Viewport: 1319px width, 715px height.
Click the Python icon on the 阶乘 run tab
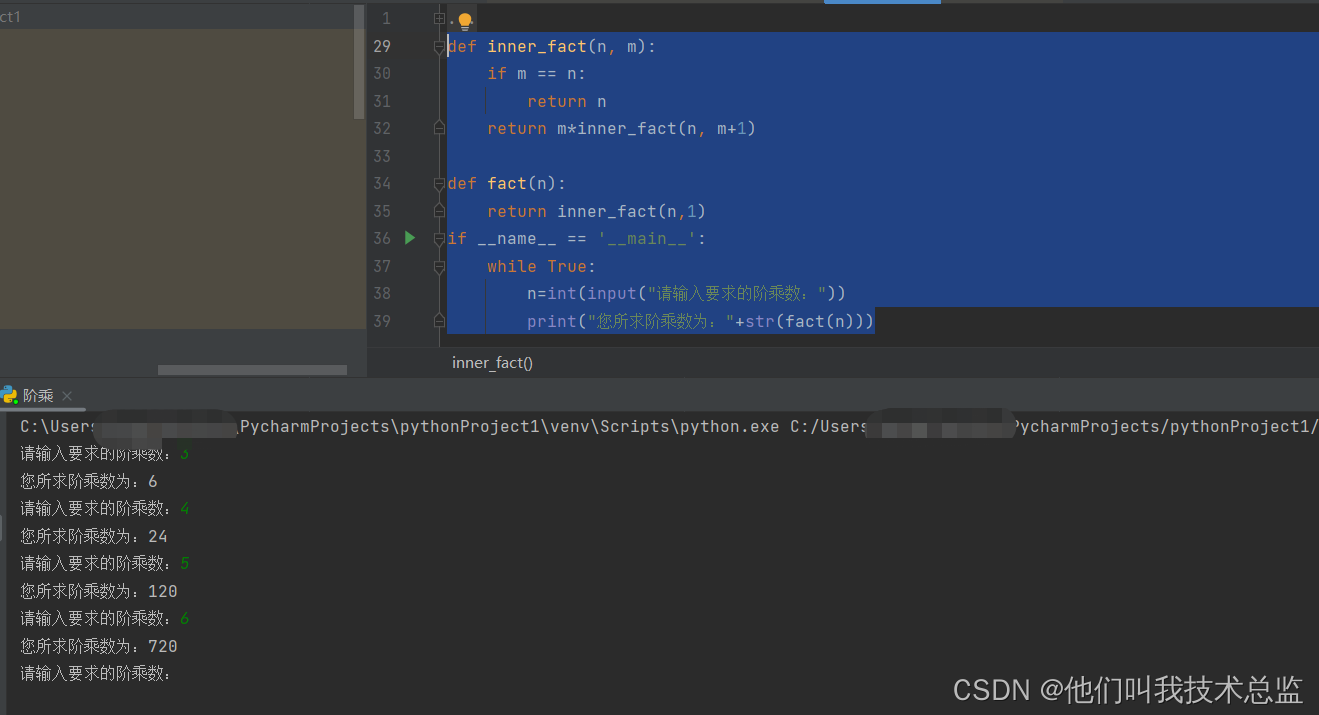point(10,395)
